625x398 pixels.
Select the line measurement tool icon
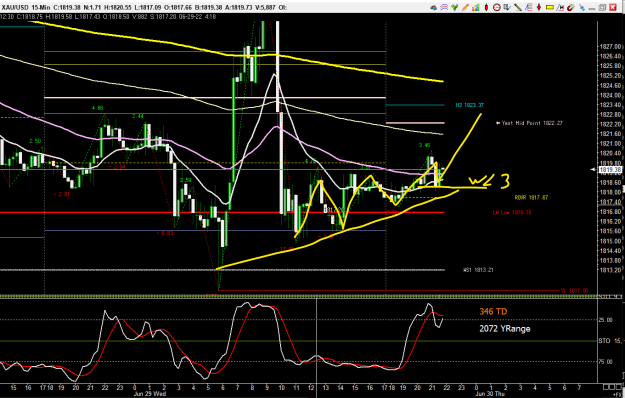560,7
